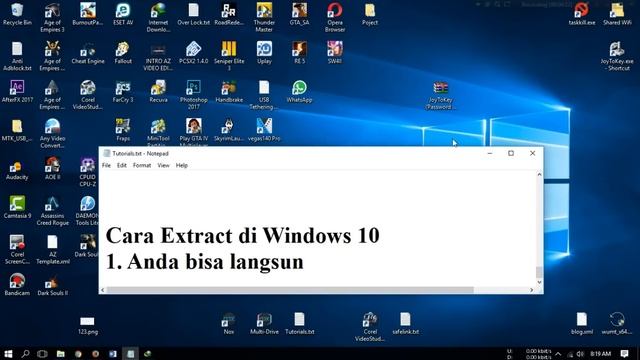Viewport: 640px width, 360px height.
Task: Close the Tutorials.txt Notepad window
Action: tap(532, 153)
